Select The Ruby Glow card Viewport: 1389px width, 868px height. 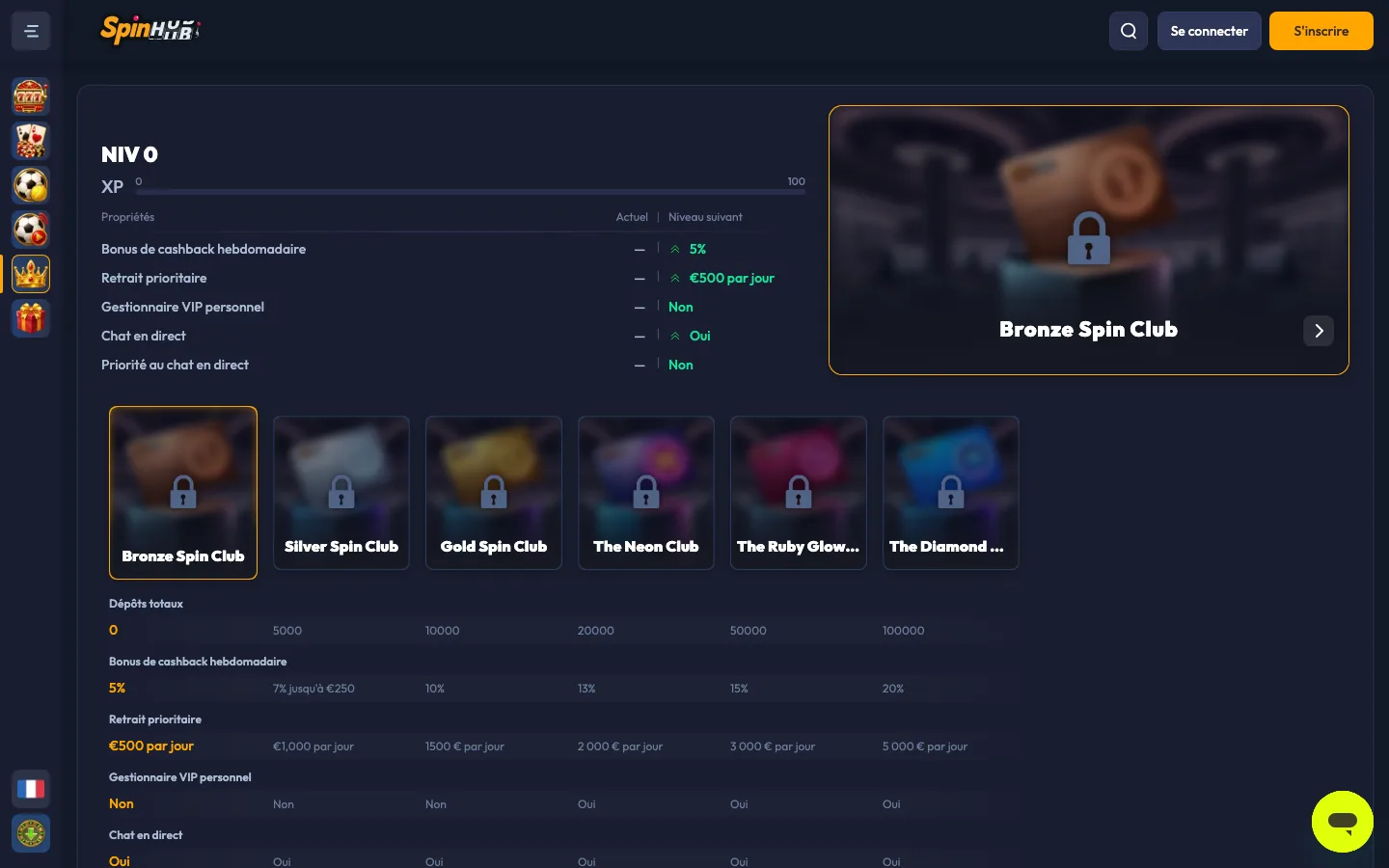(x=799, y=493)
